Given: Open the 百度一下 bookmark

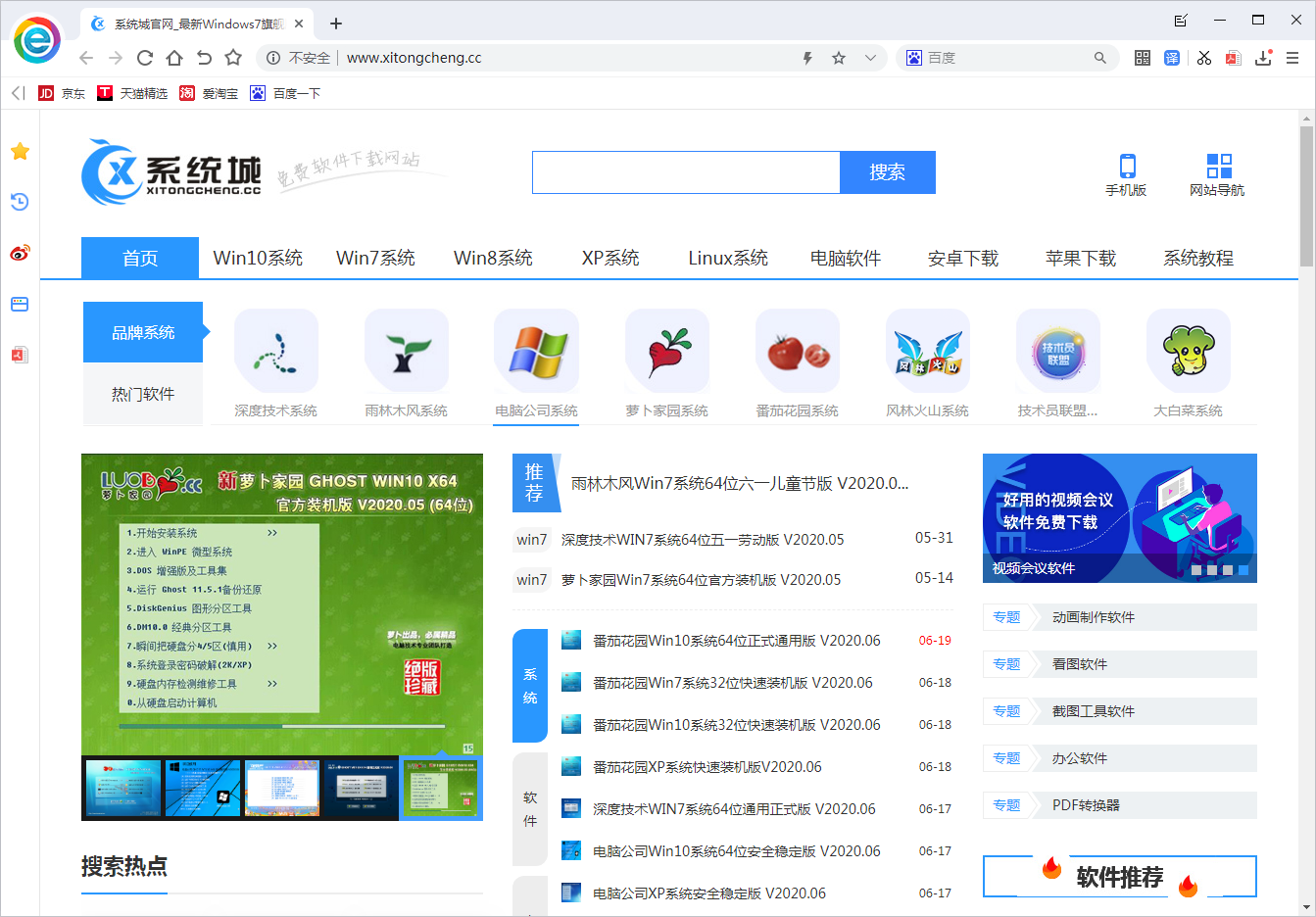Looking at the screenshot, I should 285,93.
